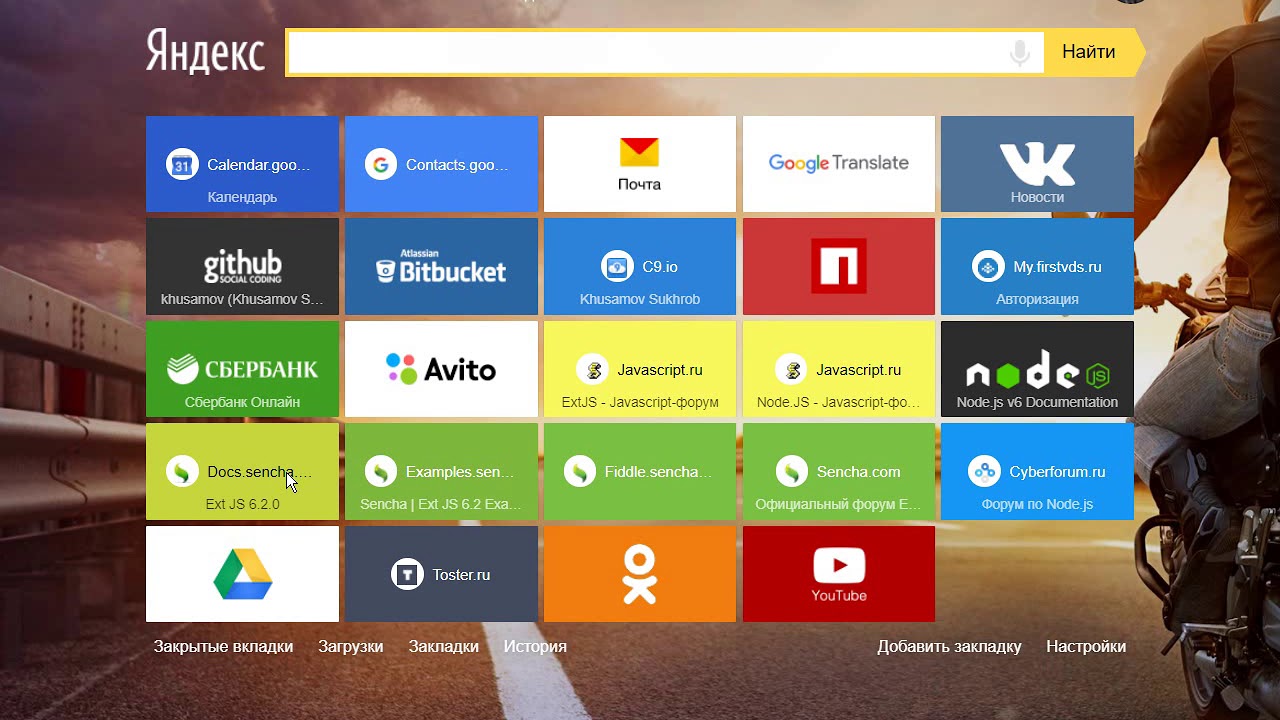
Task: Open the Загрузки downloads link
Action: [x=351, y=647]
